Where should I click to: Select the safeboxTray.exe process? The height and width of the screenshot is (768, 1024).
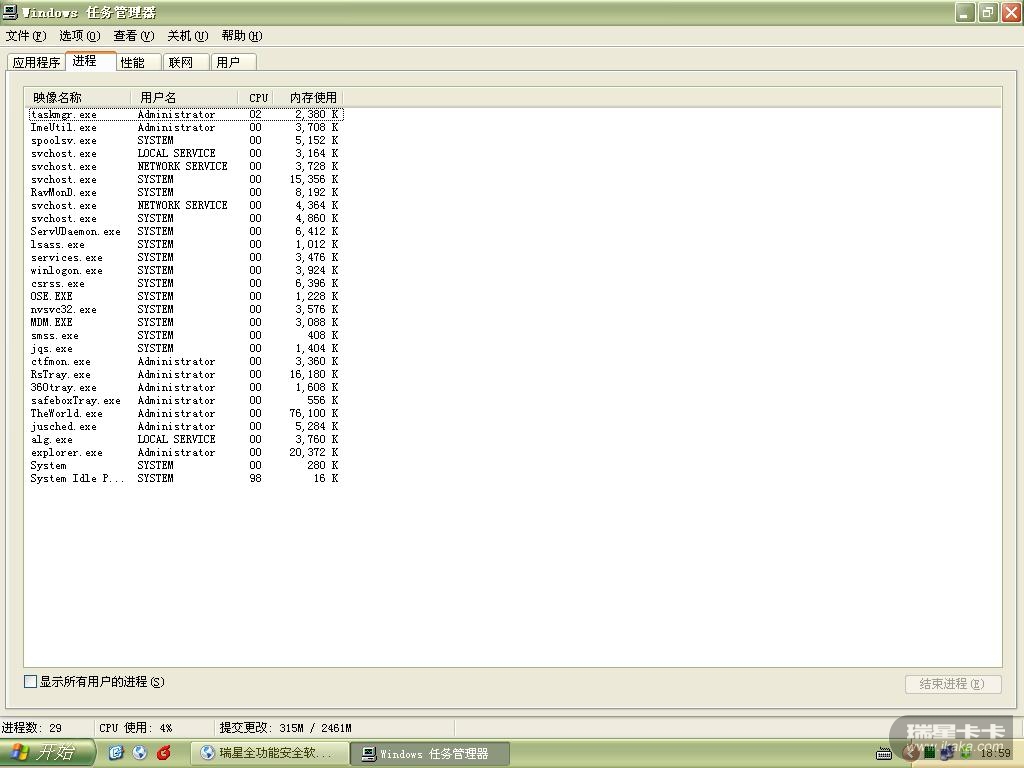(186, 400)
